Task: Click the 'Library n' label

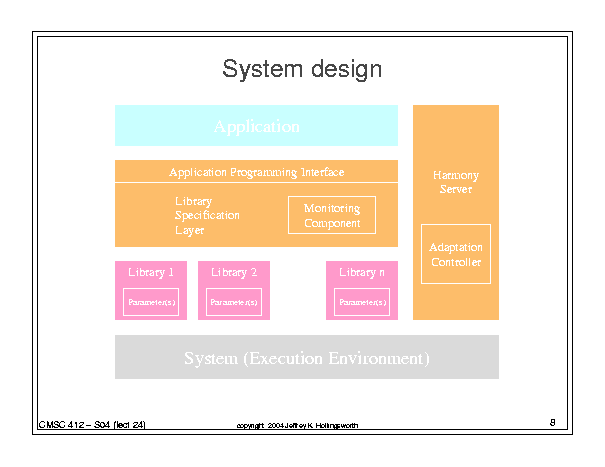Action: [362, 272]
